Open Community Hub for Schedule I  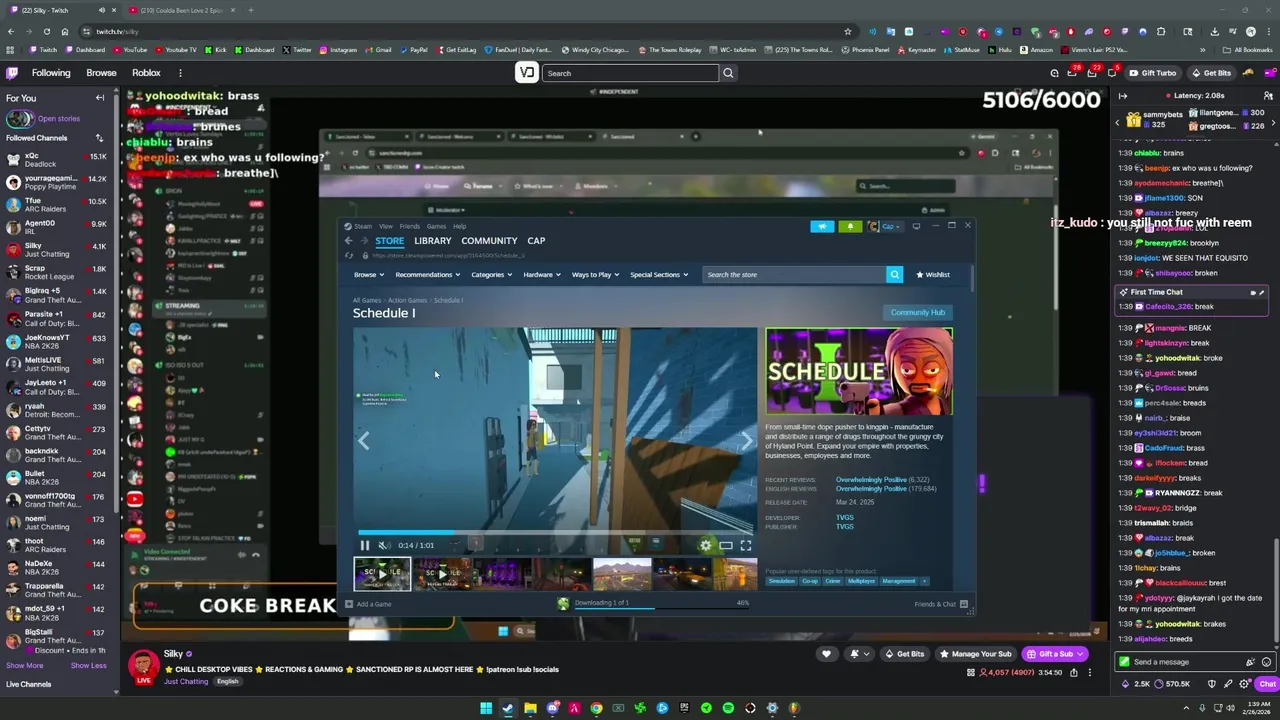tap(918, 312)
